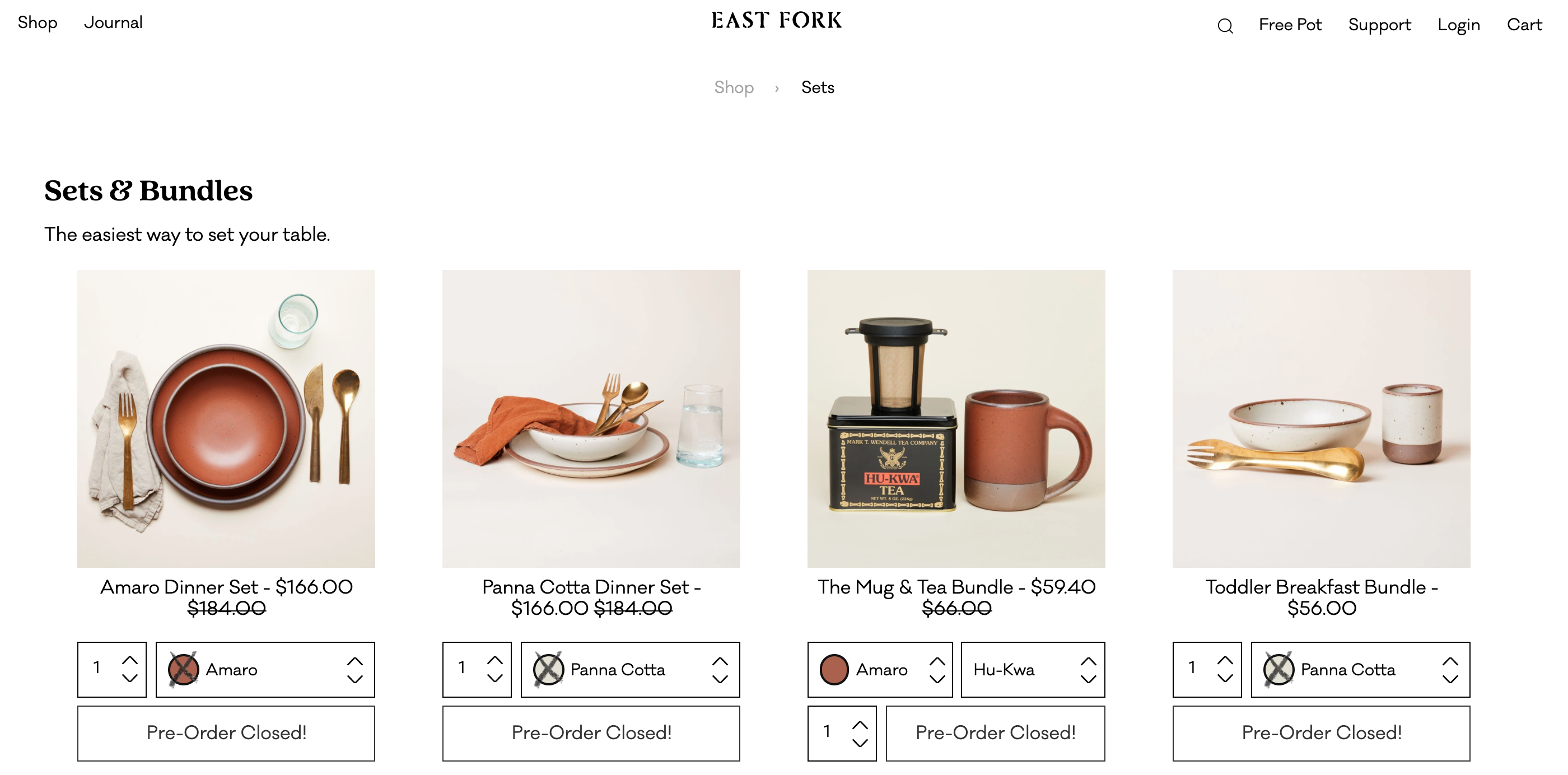The image size is (1568, 775).
Task: Click the crossed-out Amaro swatch in Dinner Set
Action: coord(183,669)
